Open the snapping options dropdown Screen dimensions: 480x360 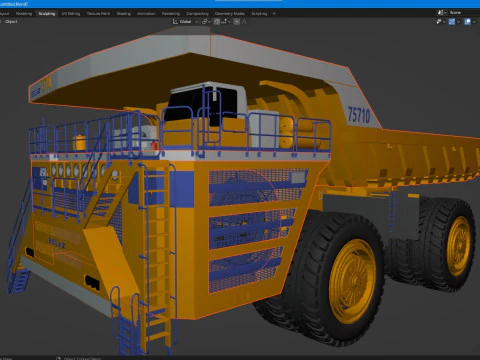pyautogui.click(x=225, y=22)
